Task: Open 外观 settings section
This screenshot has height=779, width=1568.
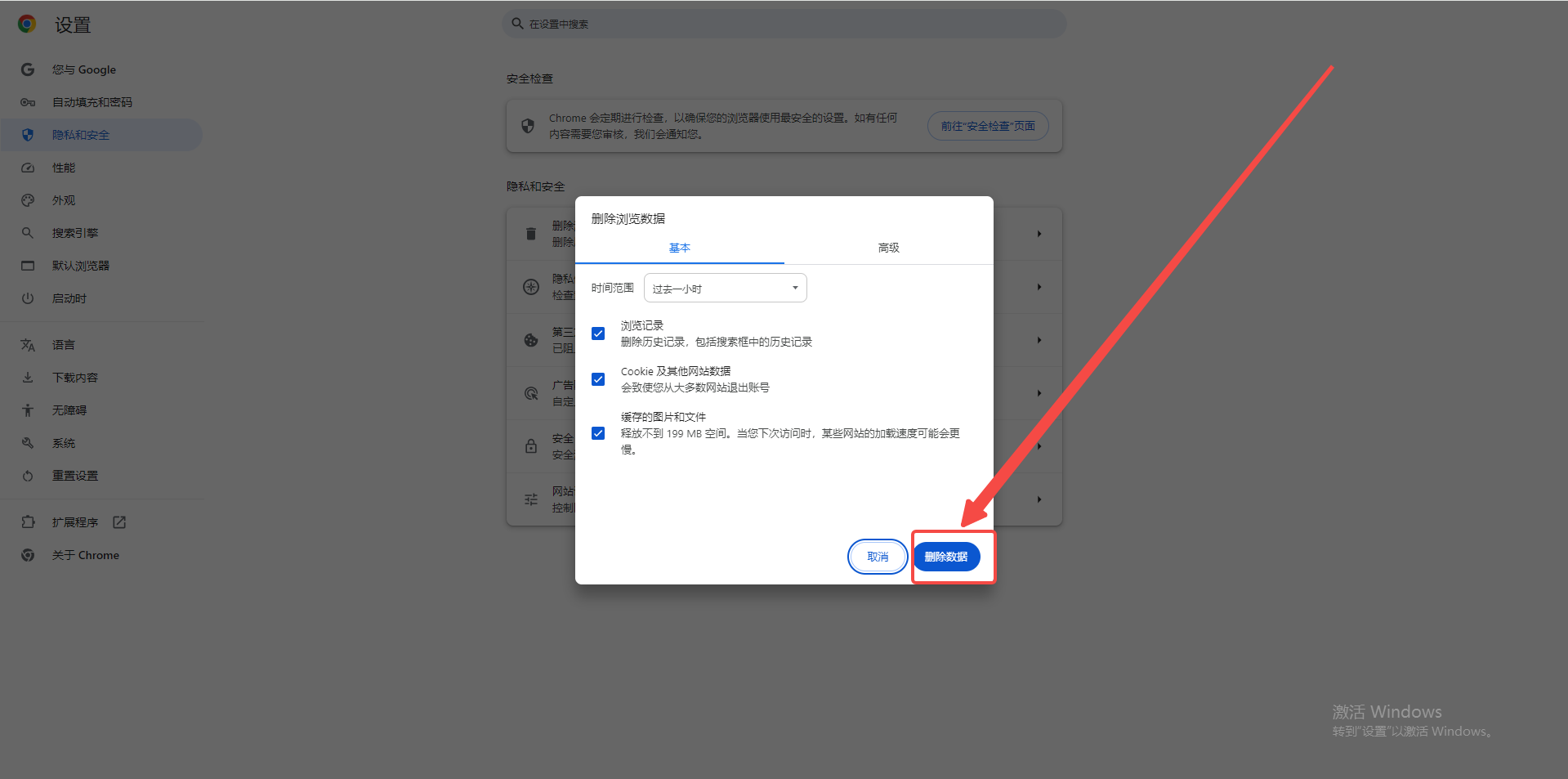Action: pos(101,200)
